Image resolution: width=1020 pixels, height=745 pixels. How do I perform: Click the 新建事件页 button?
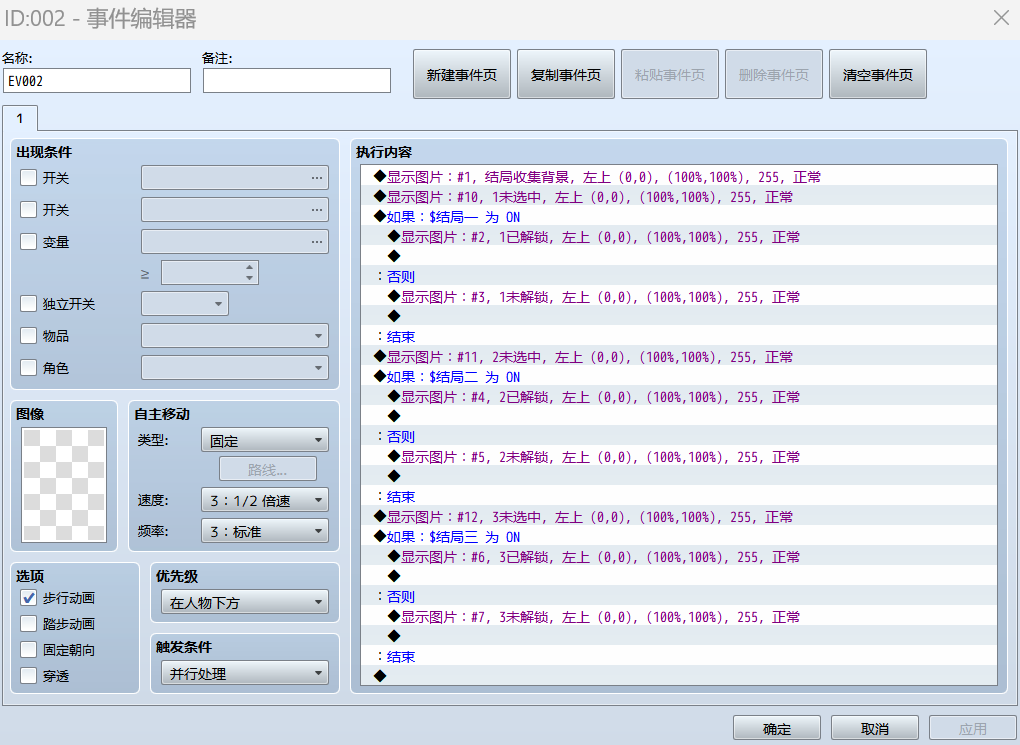point(462,74)
